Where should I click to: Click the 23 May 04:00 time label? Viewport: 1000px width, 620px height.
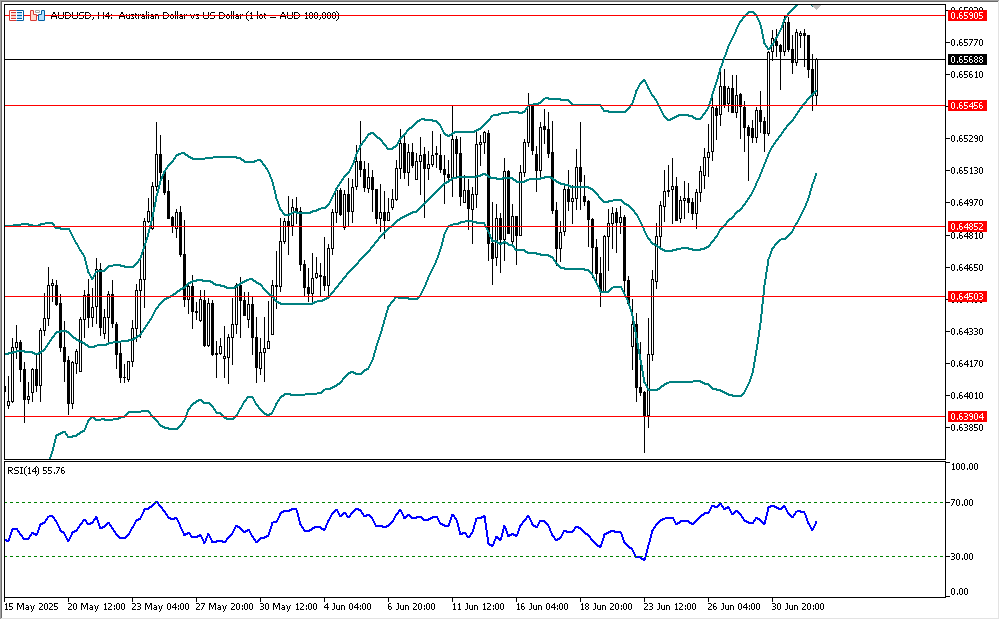[x=161, y=607]
